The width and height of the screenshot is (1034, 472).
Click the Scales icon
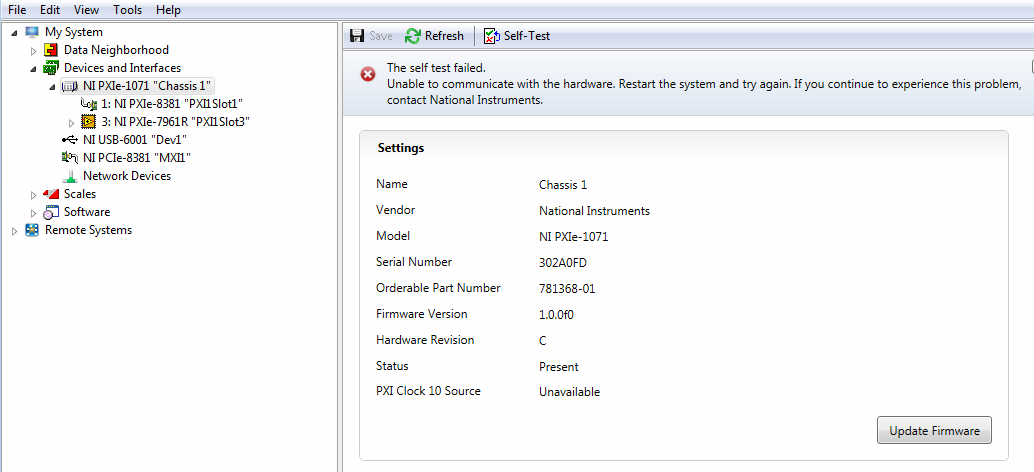click(51, 194)
